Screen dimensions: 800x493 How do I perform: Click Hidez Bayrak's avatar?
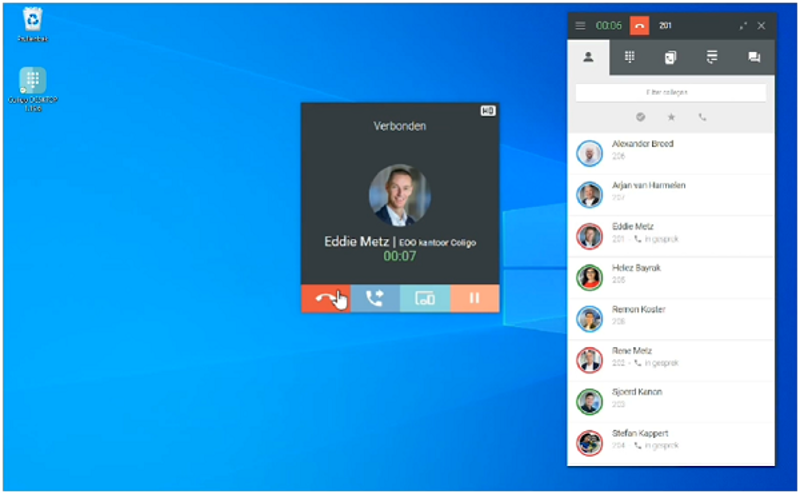589,277
